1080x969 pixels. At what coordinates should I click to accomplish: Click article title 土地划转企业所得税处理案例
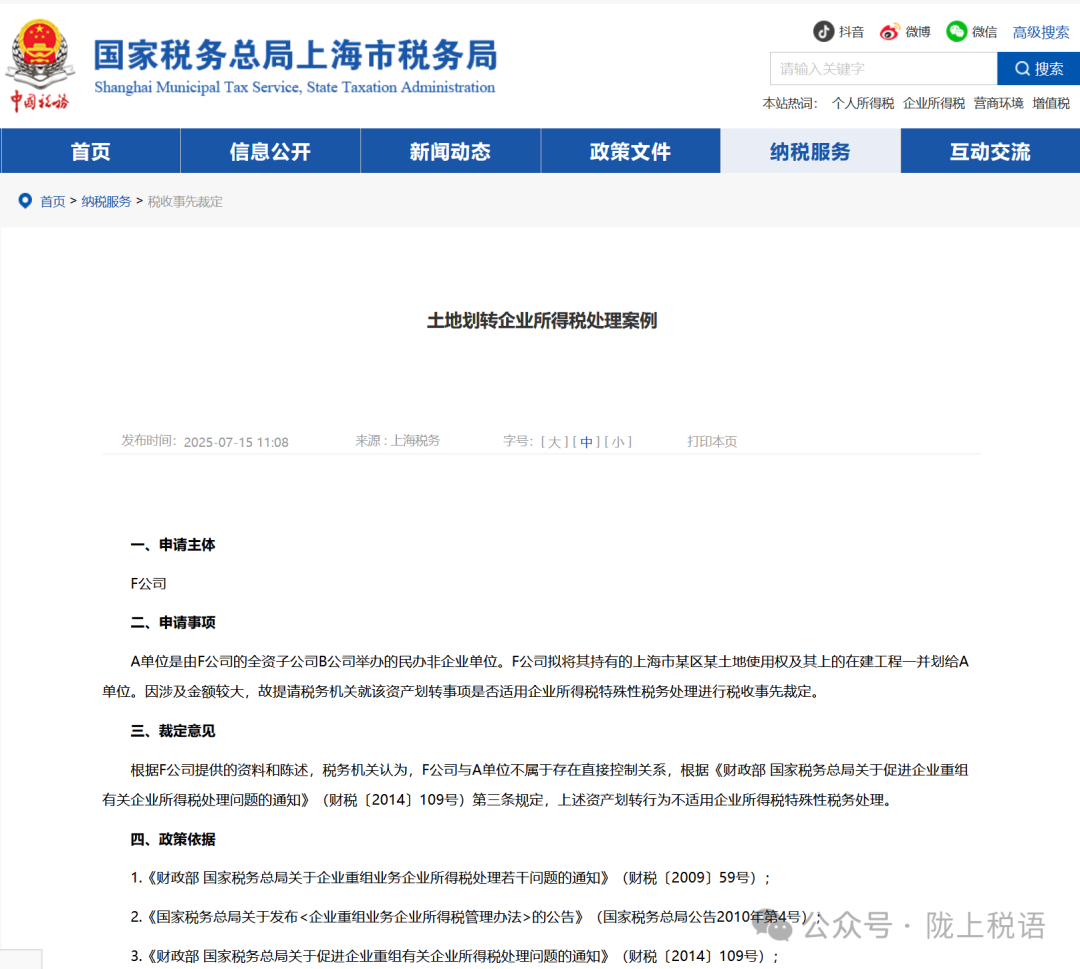click(x=541, y=320)
